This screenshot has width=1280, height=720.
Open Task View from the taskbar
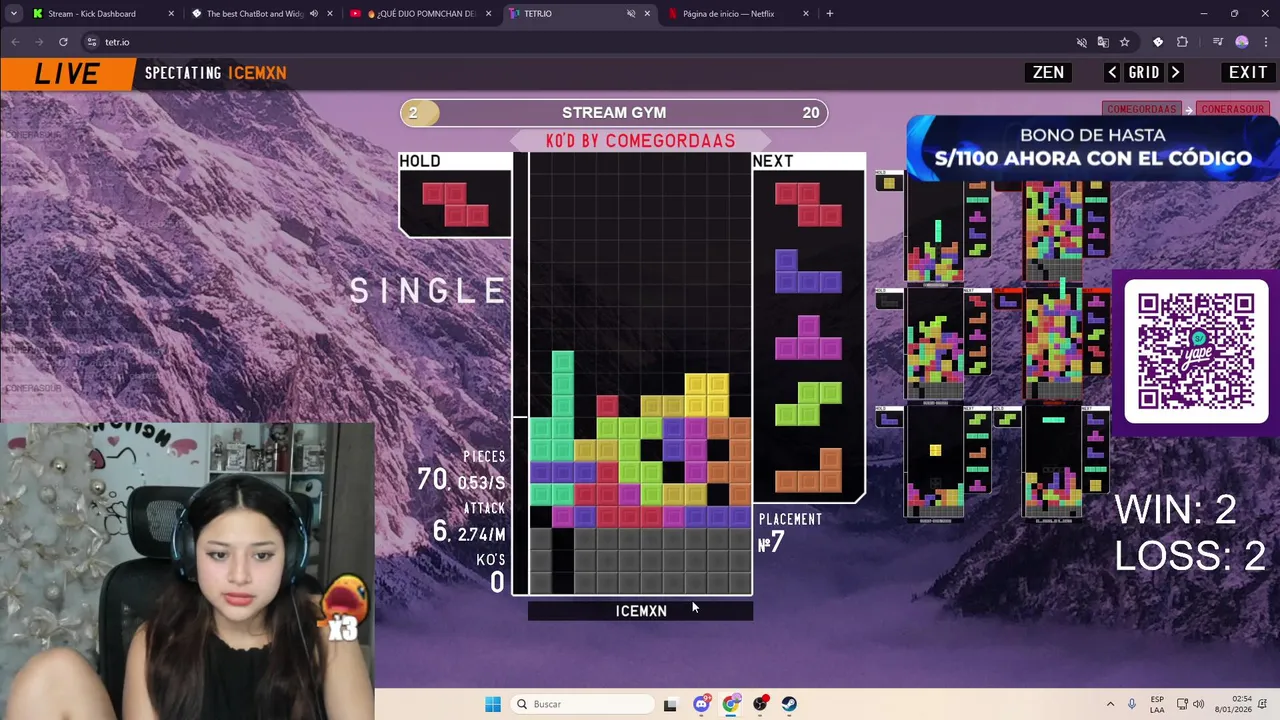tap(670, 704)
